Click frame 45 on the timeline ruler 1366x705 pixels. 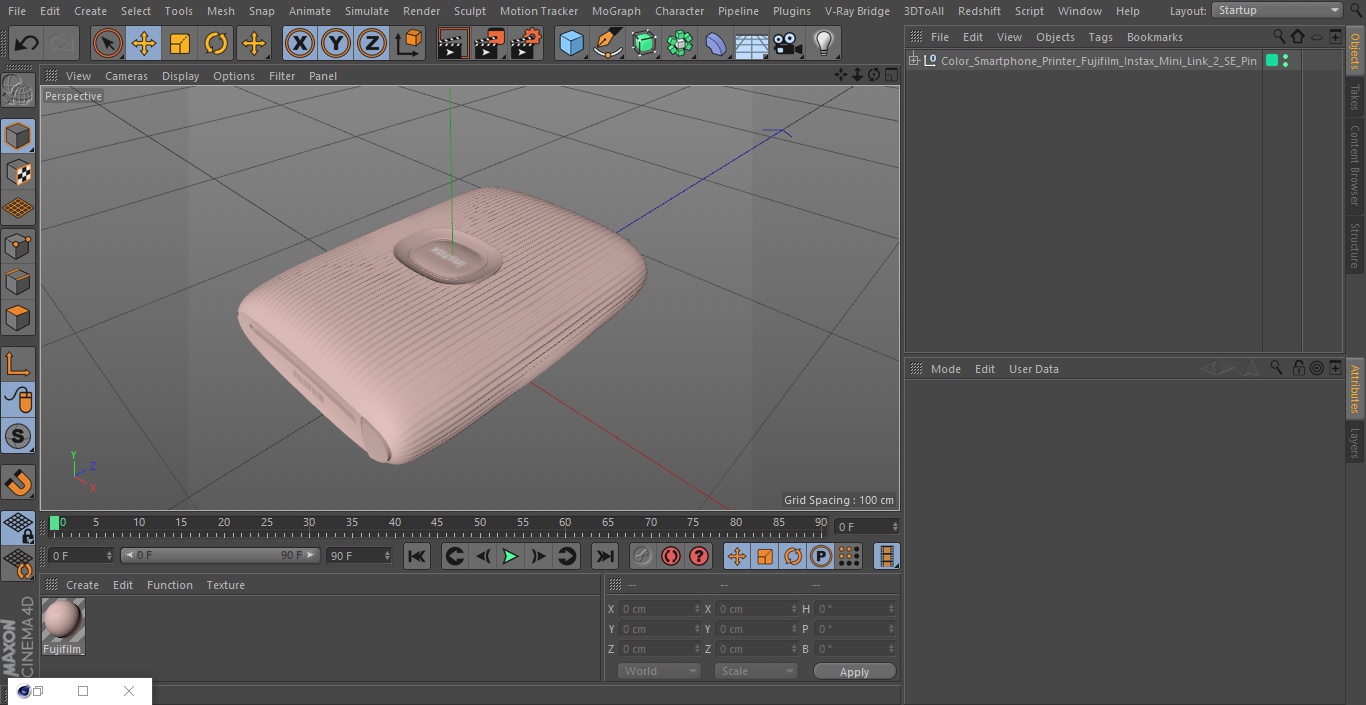point(437,523)
